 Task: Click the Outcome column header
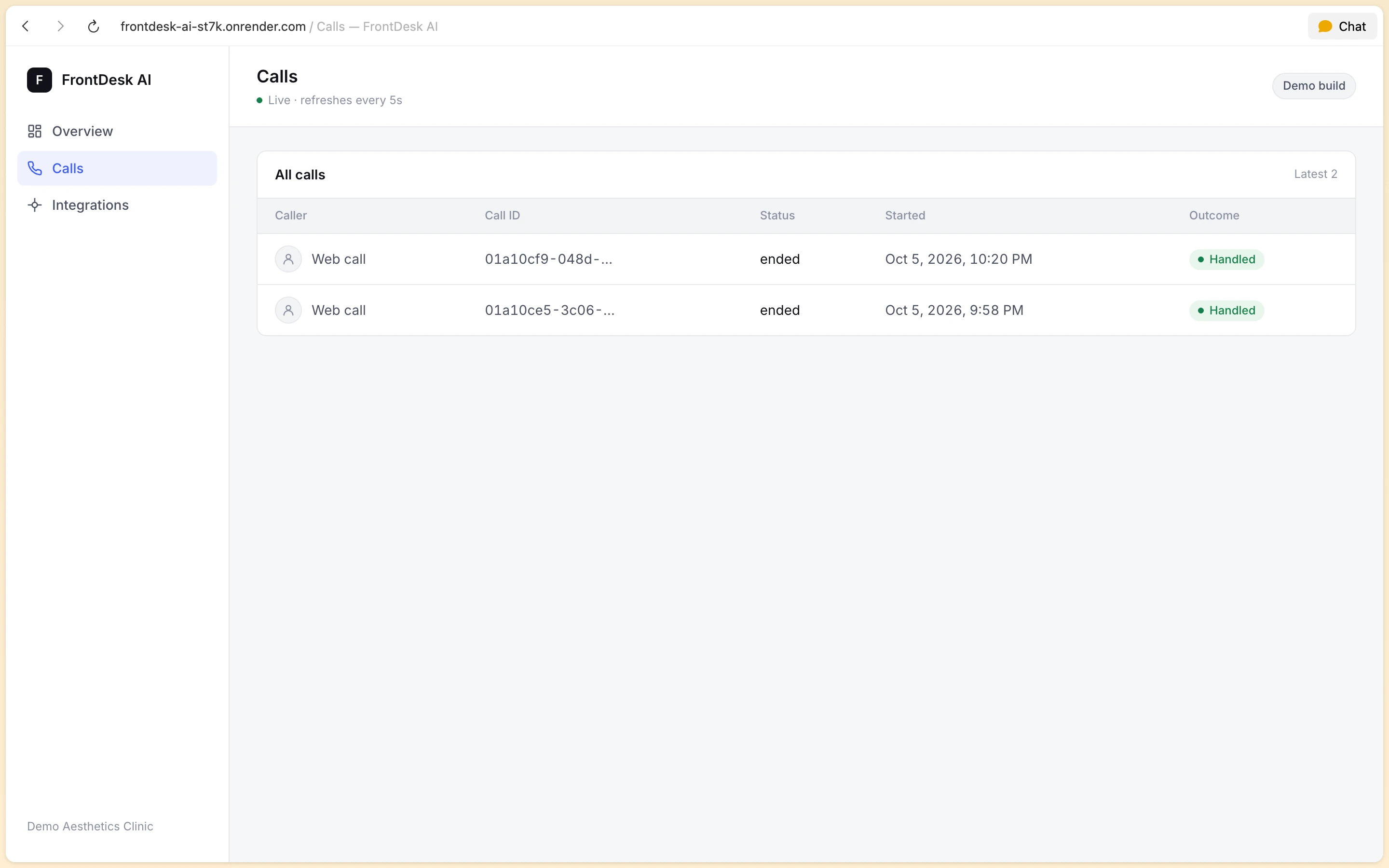point(1214,215)
